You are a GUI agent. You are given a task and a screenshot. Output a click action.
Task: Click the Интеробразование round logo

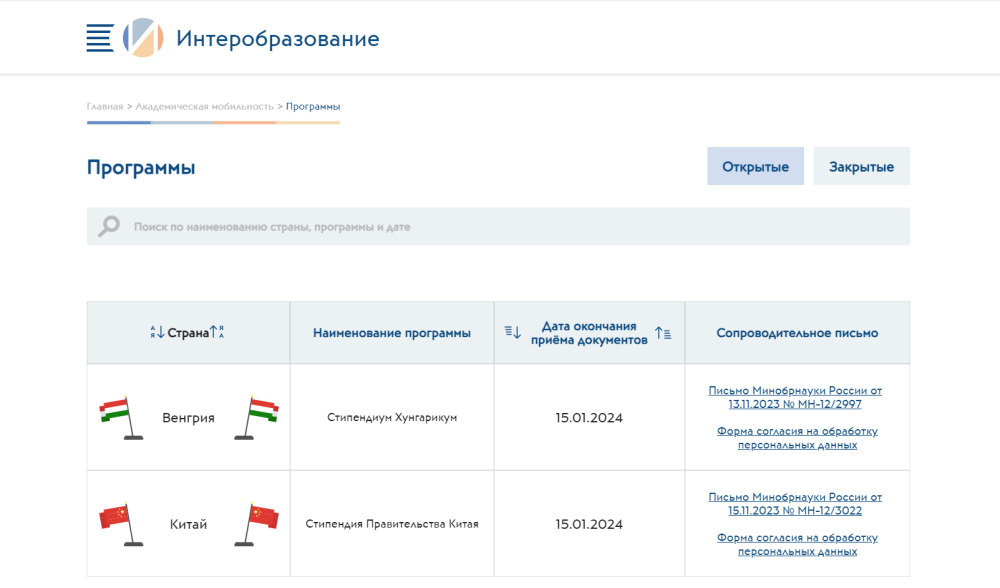[143, 39]
